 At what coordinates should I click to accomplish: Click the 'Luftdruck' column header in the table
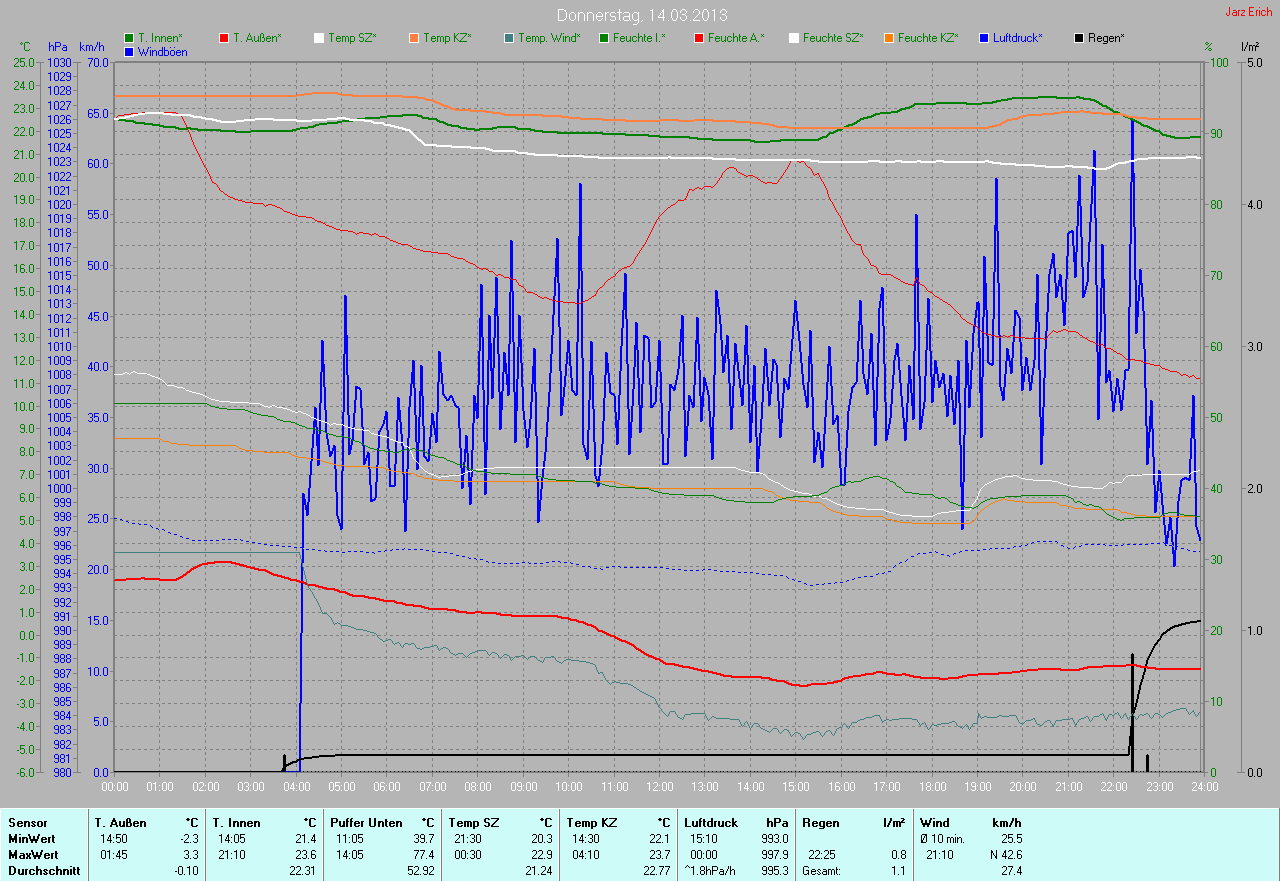(711, 823)
